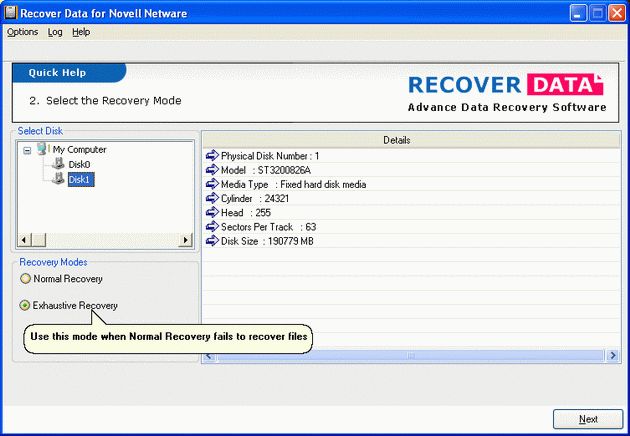This screenshot has width=630, height=436.
Task: Select 'Model : ST3200826A' text
Action: coord(266,170)
